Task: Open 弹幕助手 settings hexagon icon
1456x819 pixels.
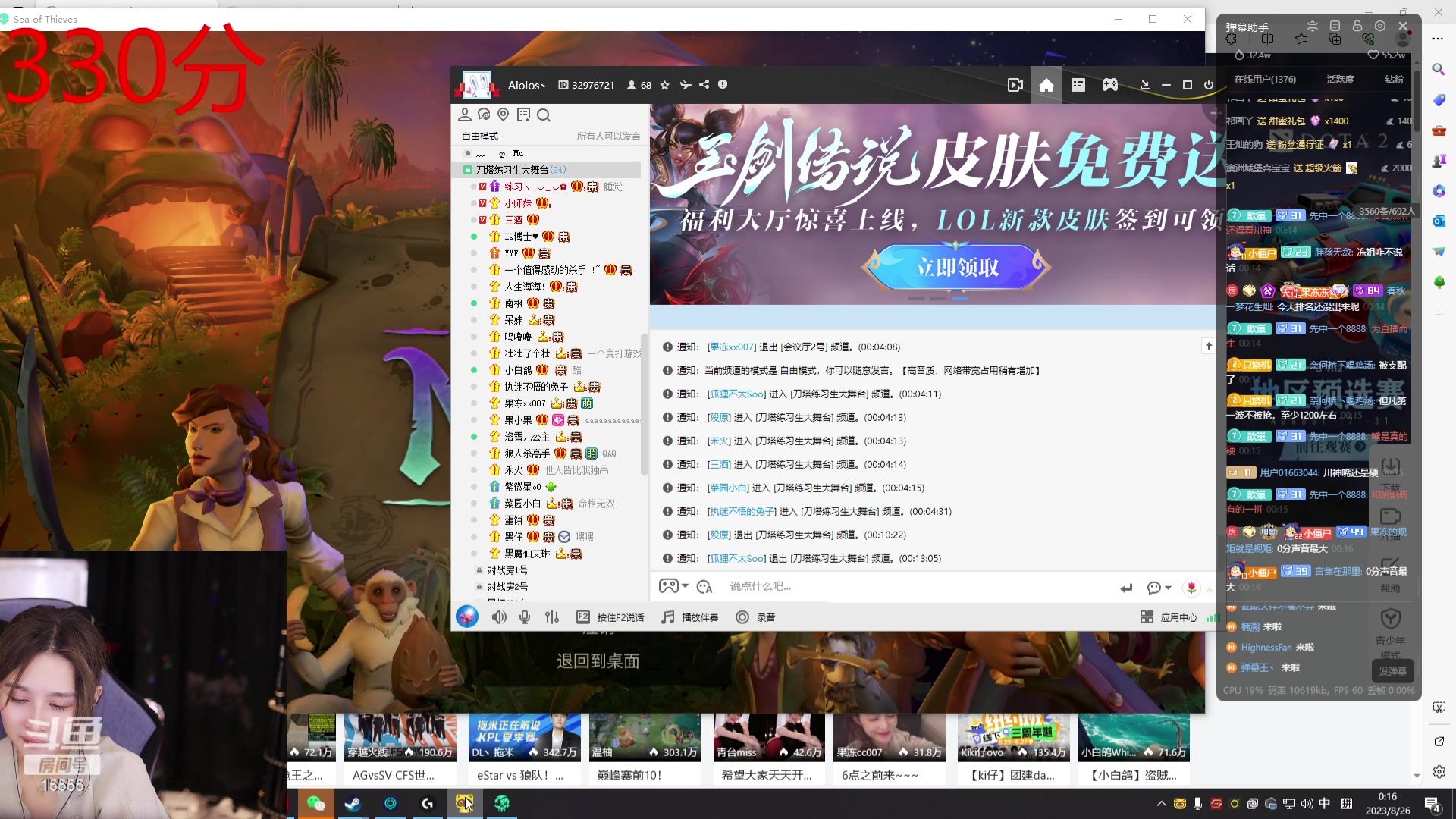Action: 1380,26
